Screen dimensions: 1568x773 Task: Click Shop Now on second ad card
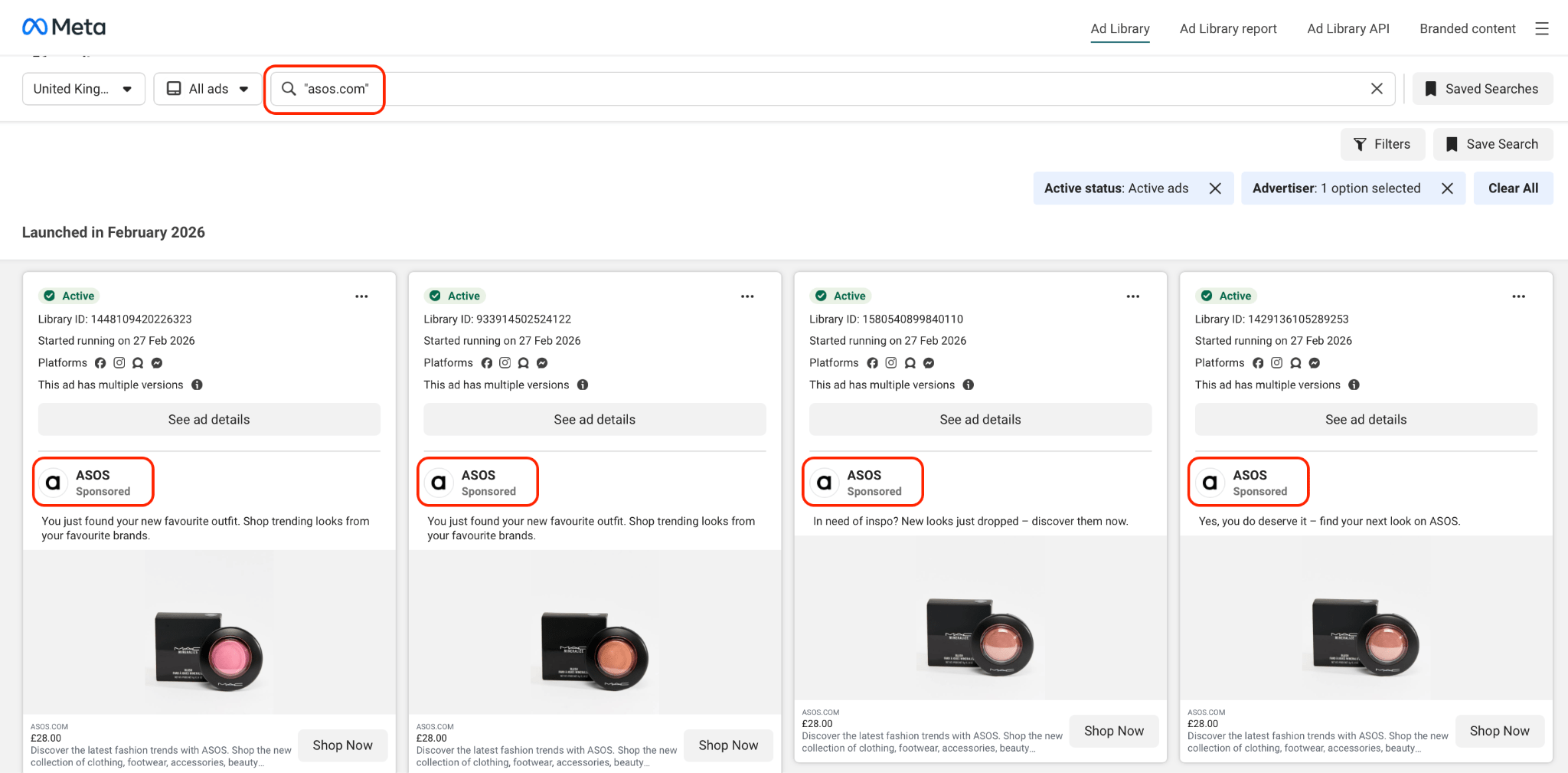click(728, 745)
